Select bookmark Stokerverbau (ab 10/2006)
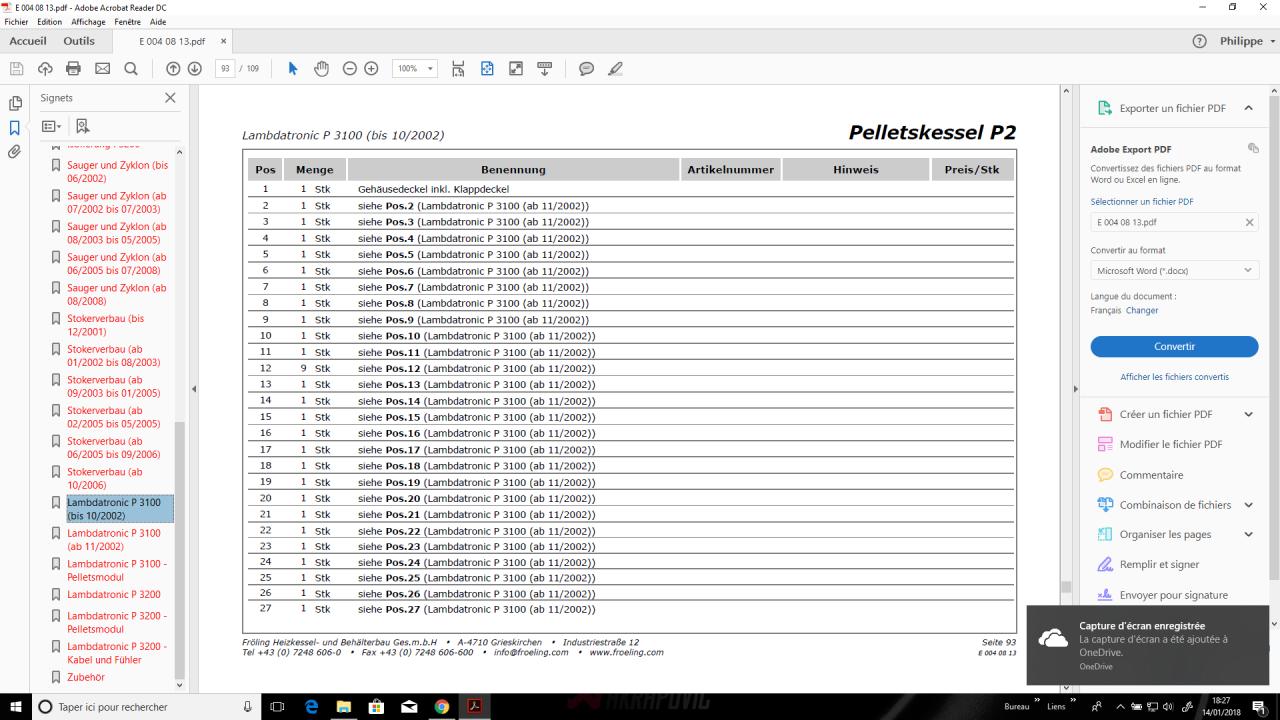Viewport: 1280px width, 720px height. 104,478
